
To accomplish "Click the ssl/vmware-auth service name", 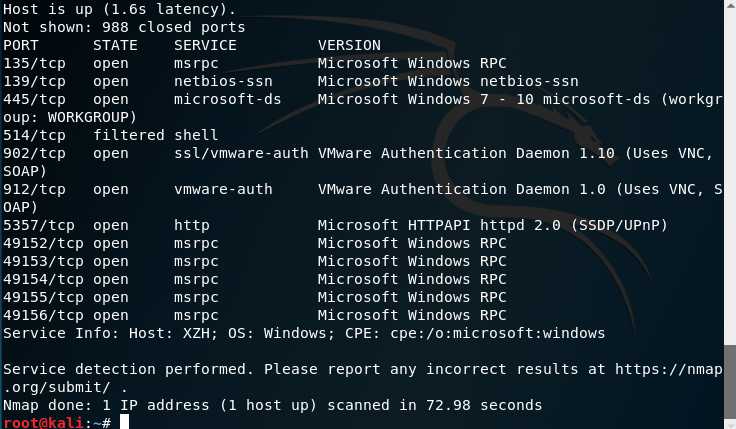I will coord(241,153).
